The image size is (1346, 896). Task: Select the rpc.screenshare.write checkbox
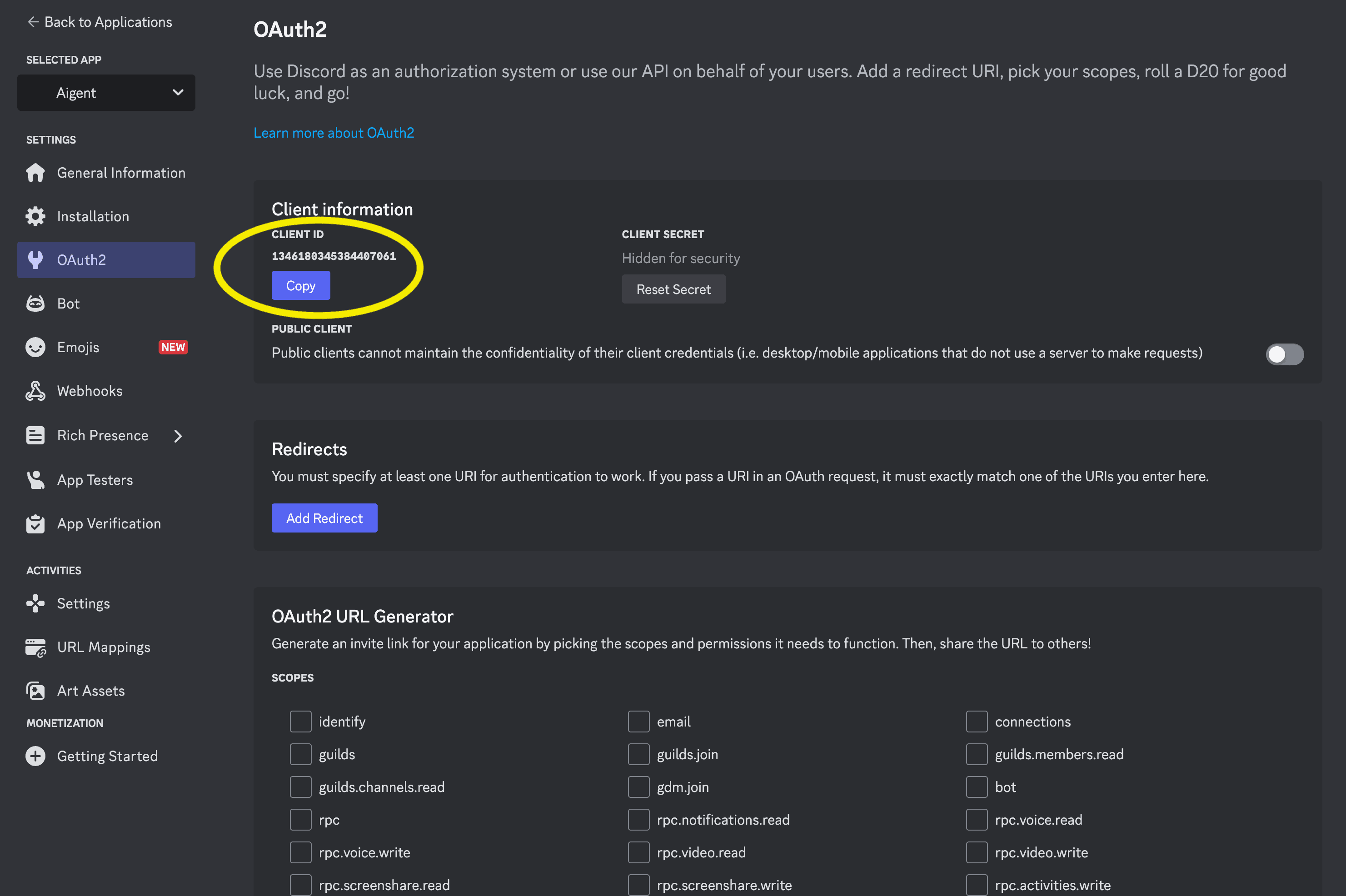click(638, 885)
